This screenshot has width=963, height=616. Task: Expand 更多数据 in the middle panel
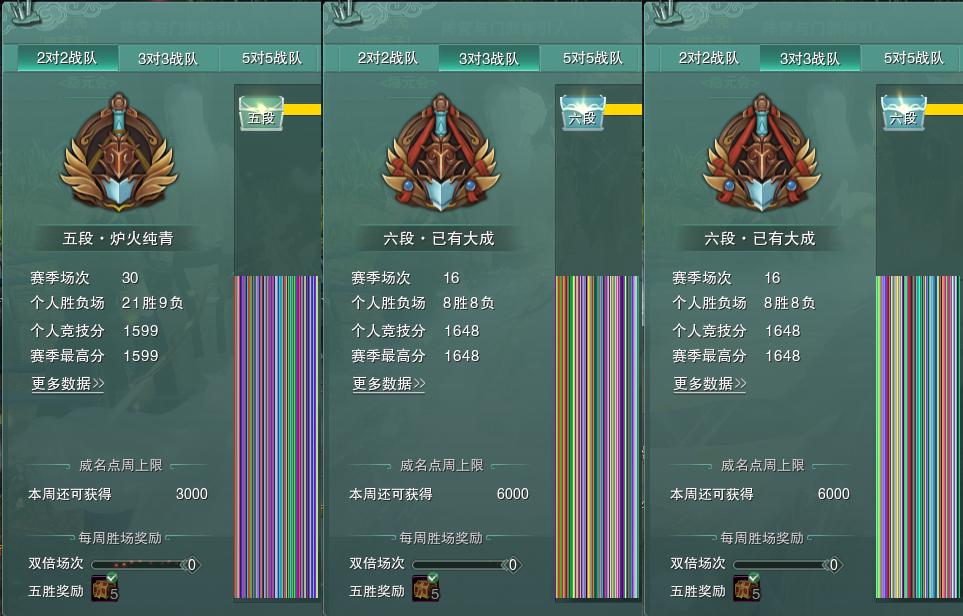[x=389, y=384]
